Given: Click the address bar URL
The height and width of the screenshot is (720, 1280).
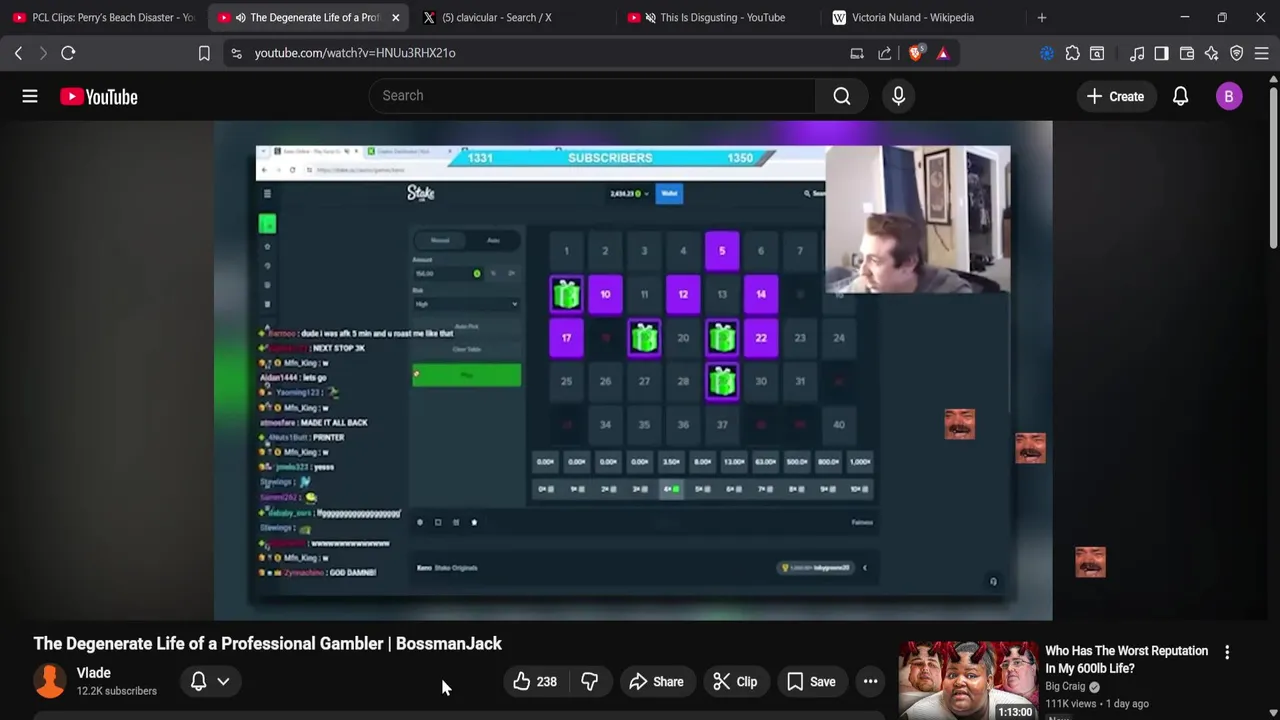Looking at the screenshot, I should (355, 53).
